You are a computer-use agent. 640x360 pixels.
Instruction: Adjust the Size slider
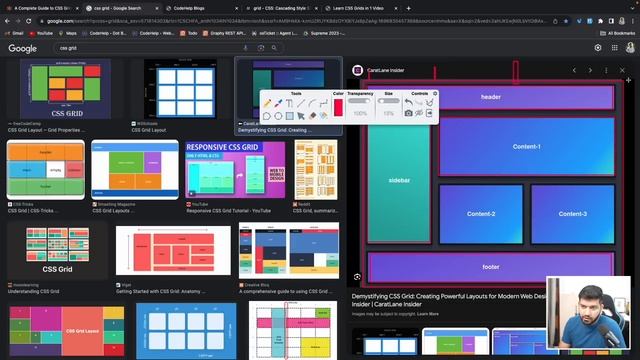click(389, 101)
